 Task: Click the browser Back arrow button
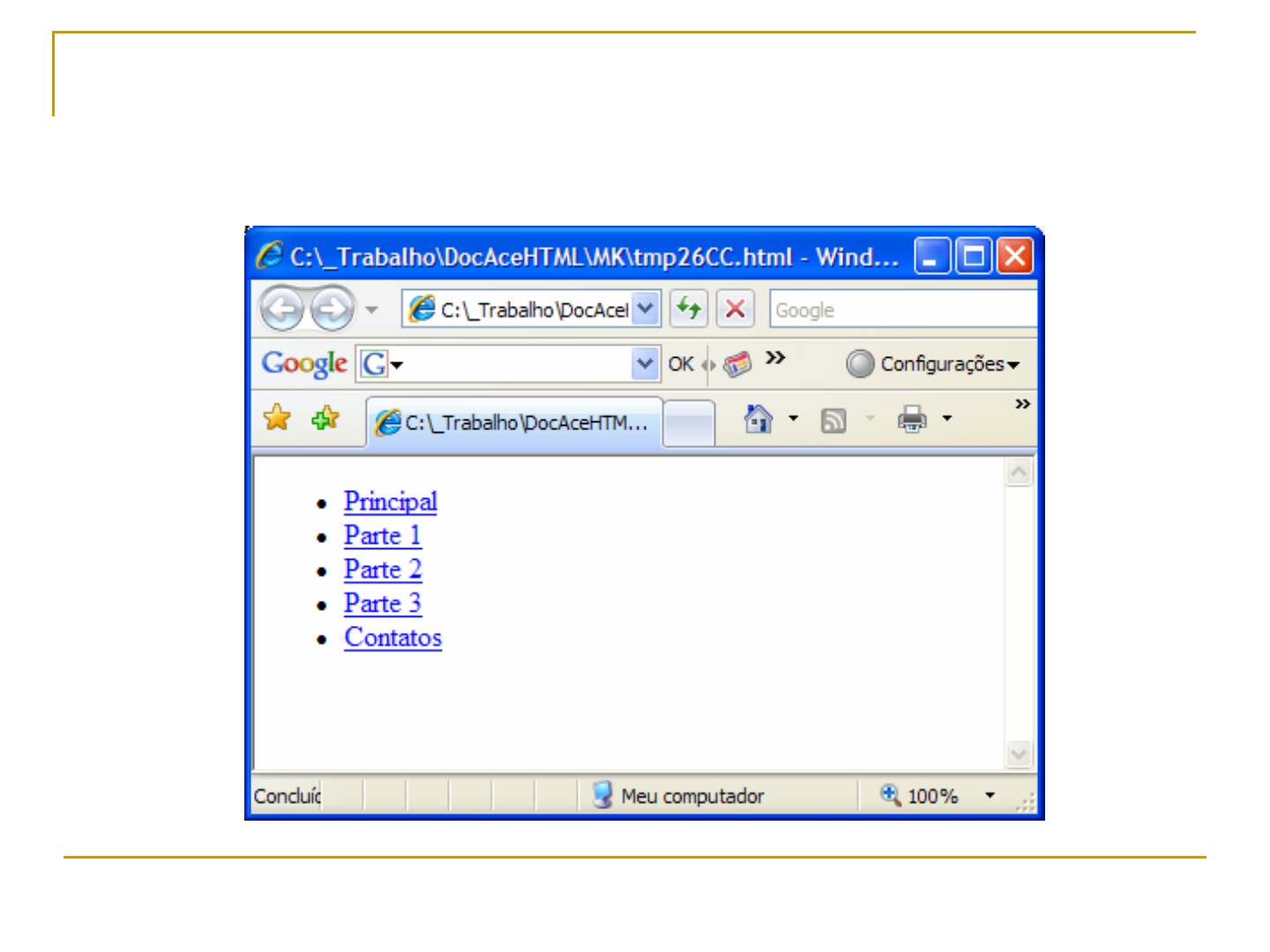click(x=281, y=309)
